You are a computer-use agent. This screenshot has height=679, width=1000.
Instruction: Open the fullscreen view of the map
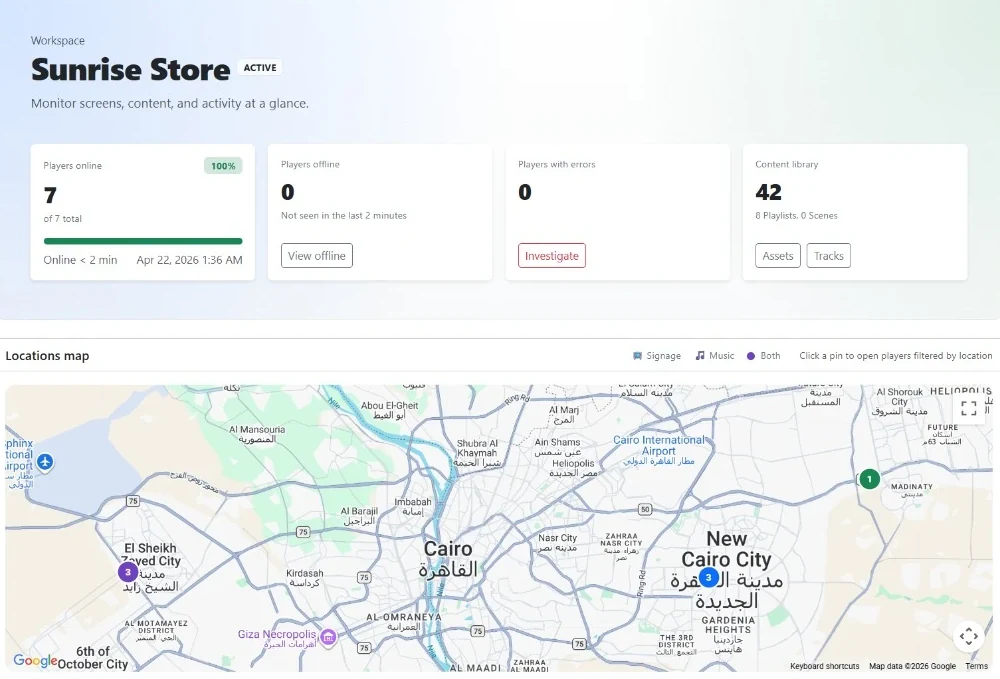point(968,408)
